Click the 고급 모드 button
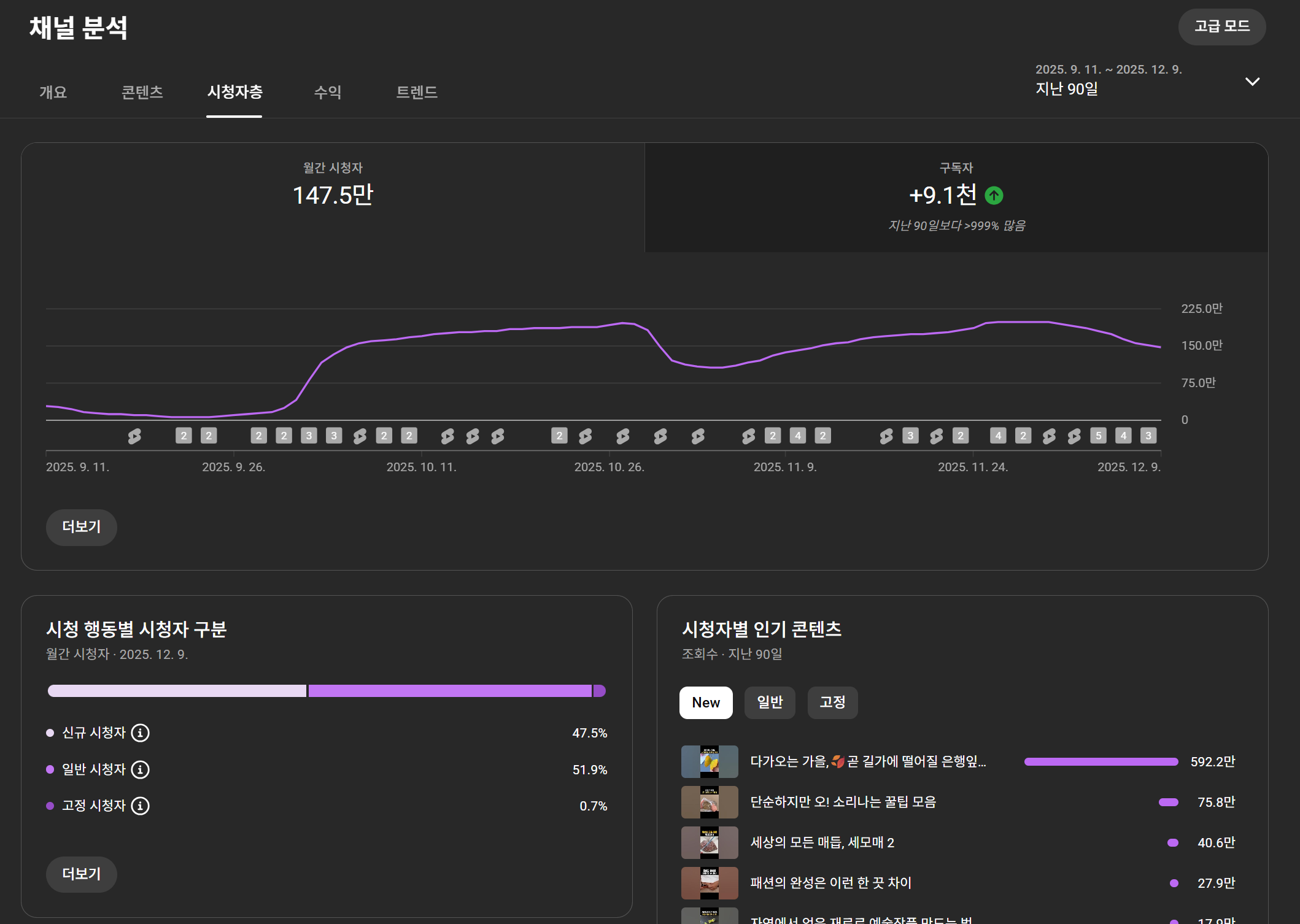Screen dimensions: 1300x924 (1221, 26)
